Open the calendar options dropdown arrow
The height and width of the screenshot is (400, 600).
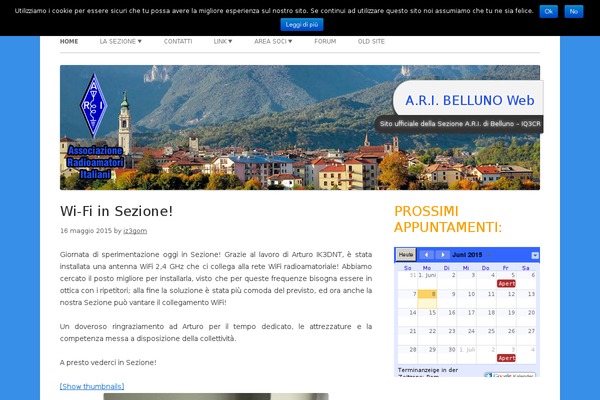pos(535,255)
